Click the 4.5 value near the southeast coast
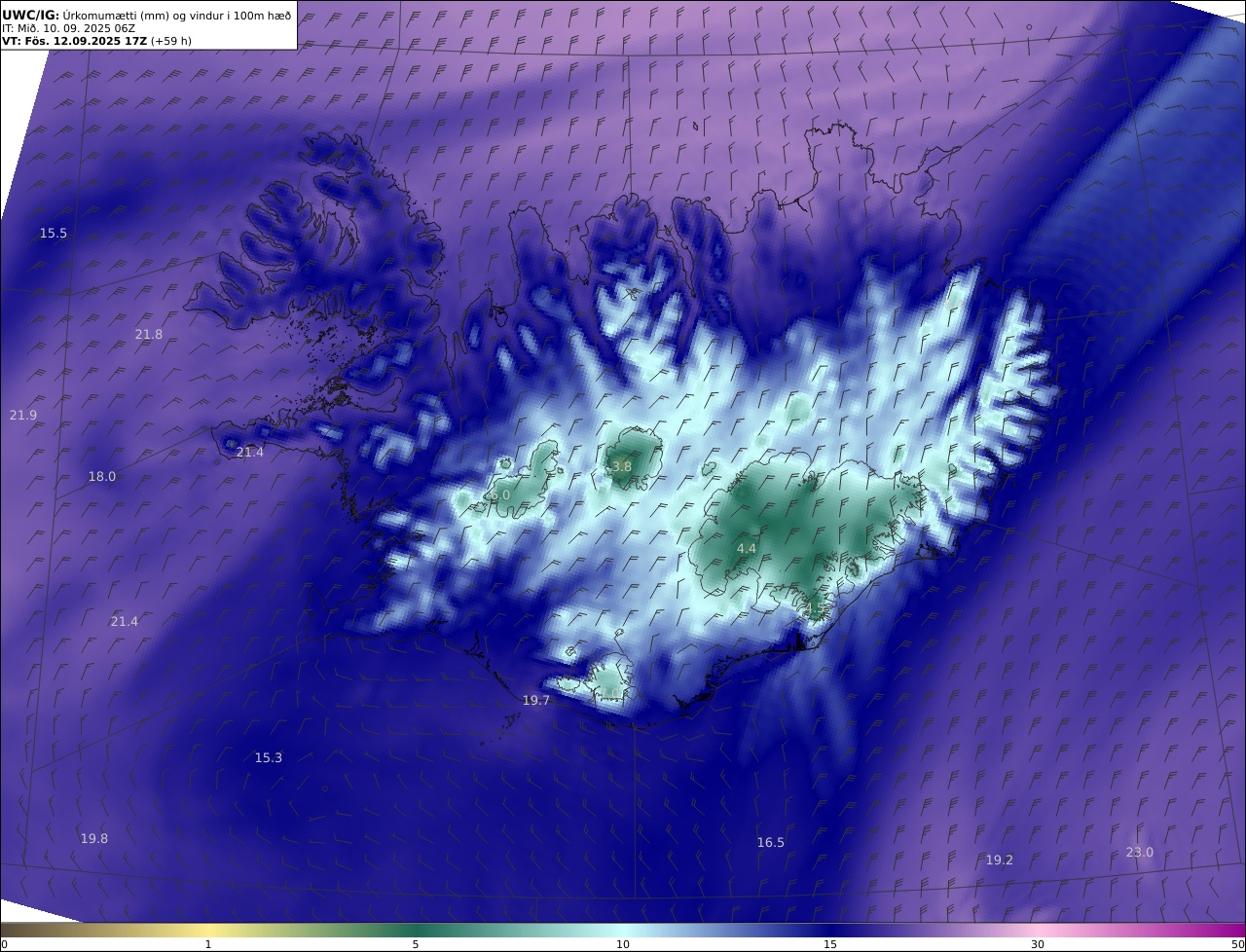The height and width of the screenshot is (952, 1246). [814, 610]
